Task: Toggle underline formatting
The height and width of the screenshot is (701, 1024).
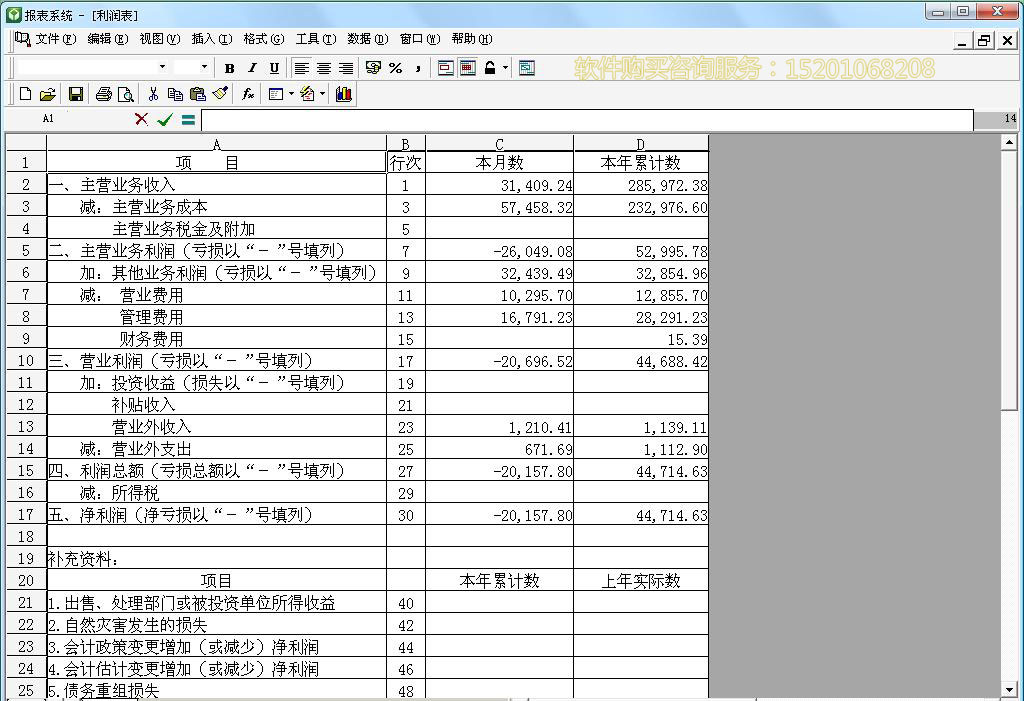Action: tap(273, 68)
